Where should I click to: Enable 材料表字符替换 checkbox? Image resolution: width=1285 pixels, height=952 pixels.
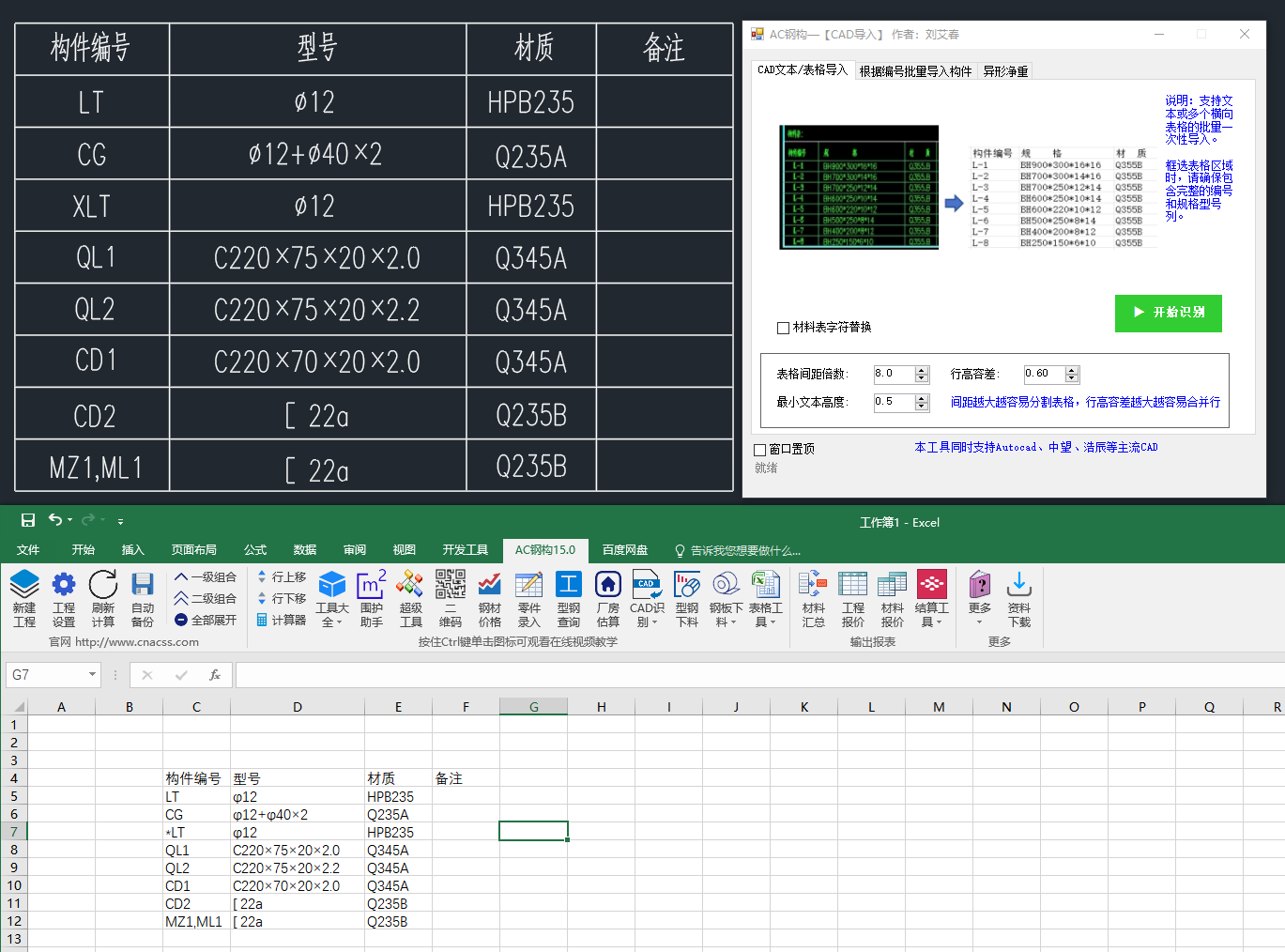click(783, 328)
